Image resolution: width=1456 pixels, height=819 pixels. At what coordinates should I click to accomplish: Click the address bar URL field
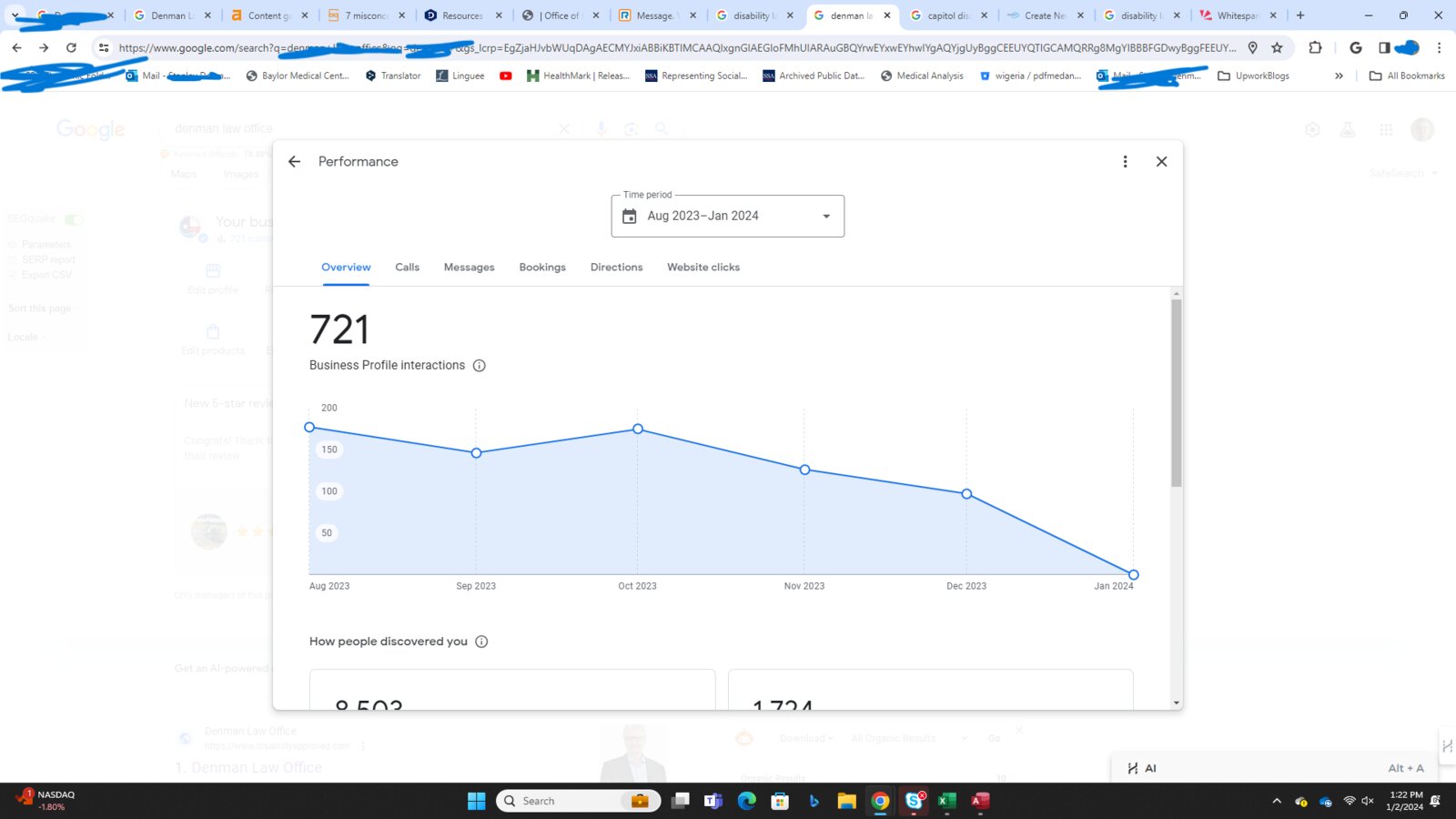pos(676,47)
